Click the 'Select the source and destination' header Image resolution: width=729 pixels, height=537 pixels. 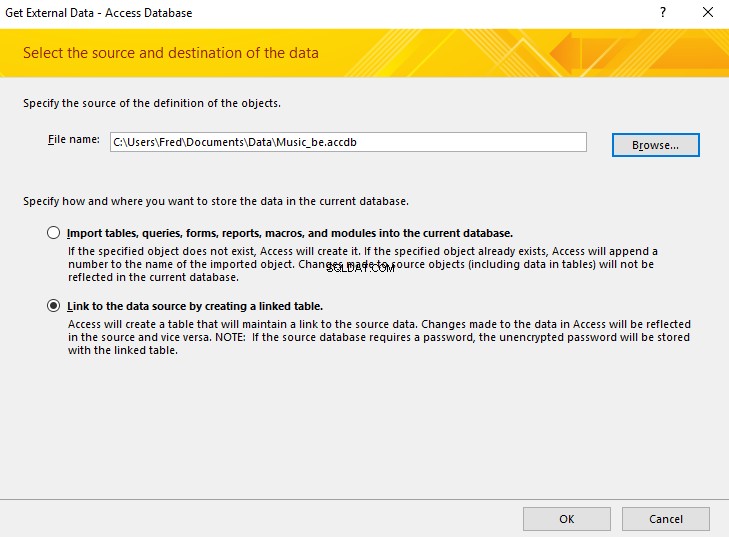[x=171, y=53]
